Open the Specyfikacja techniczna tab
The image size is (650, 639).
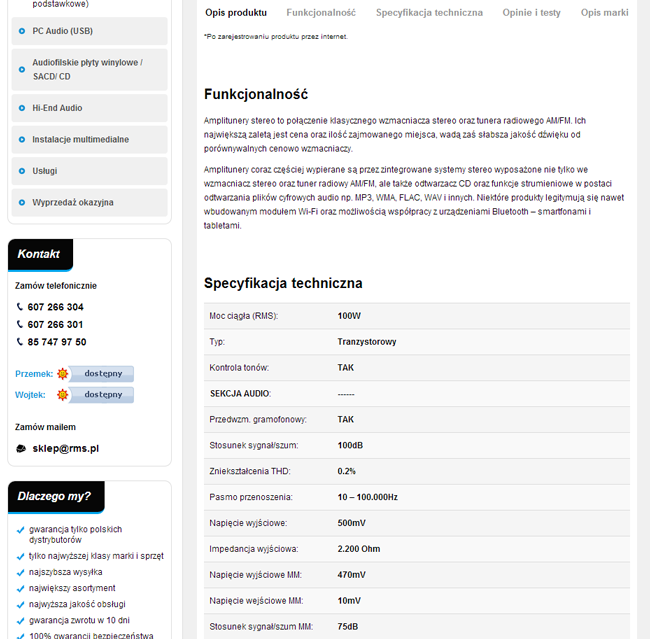pos(429,13)
